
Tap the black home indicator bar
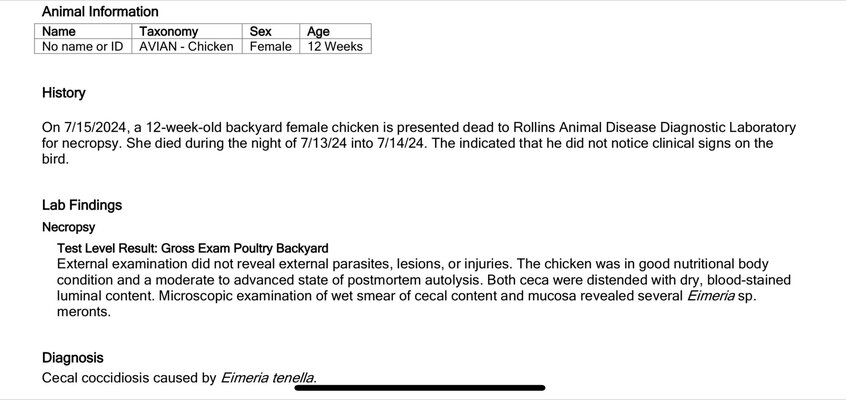[420, 388]
